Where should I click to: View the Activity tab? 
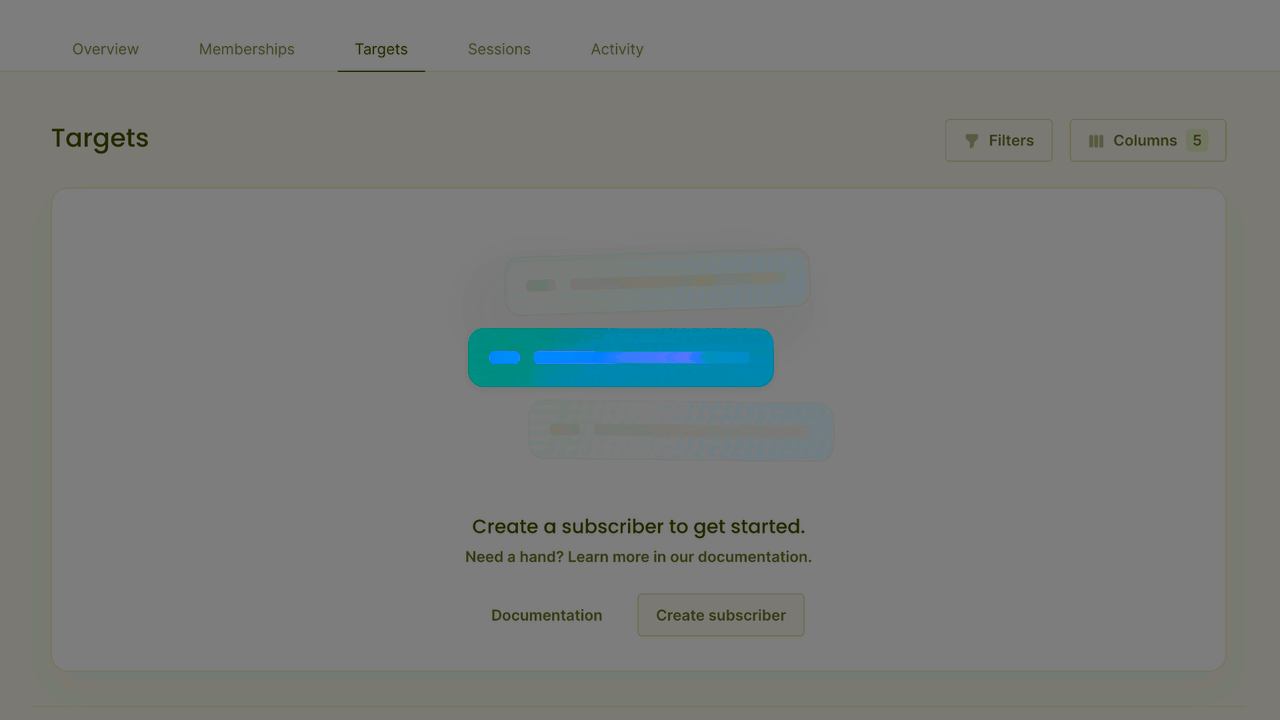[x=617, y=49]
